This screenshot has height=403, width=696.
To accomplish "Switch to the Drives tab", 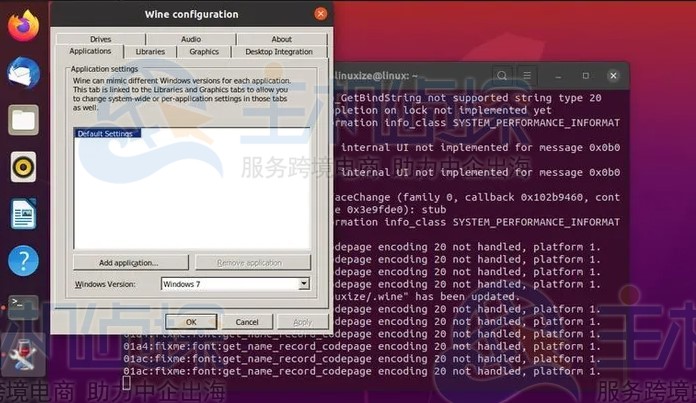I will tap(101, 39).
